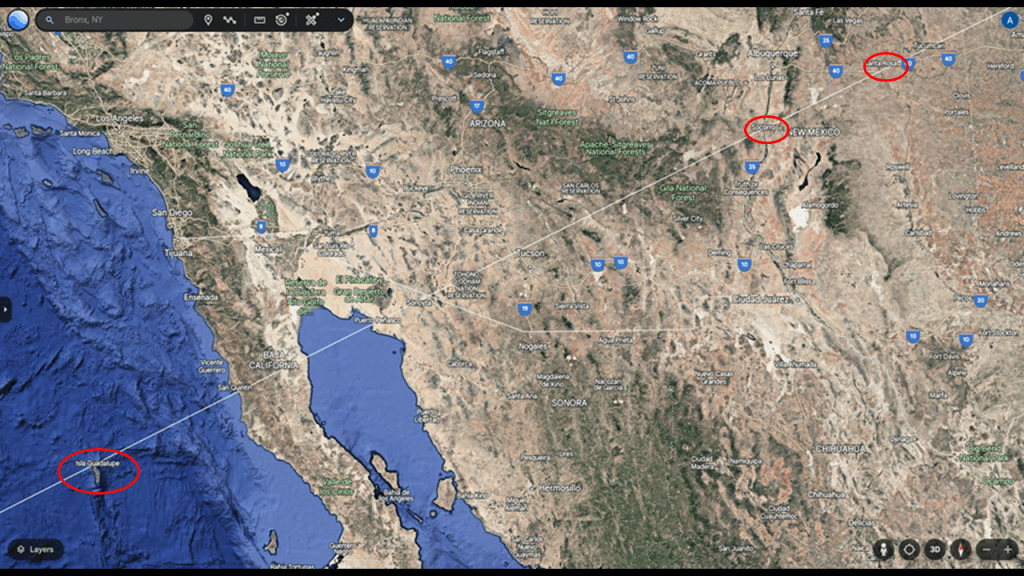Click the Phoenix city label

coord(466,170)
